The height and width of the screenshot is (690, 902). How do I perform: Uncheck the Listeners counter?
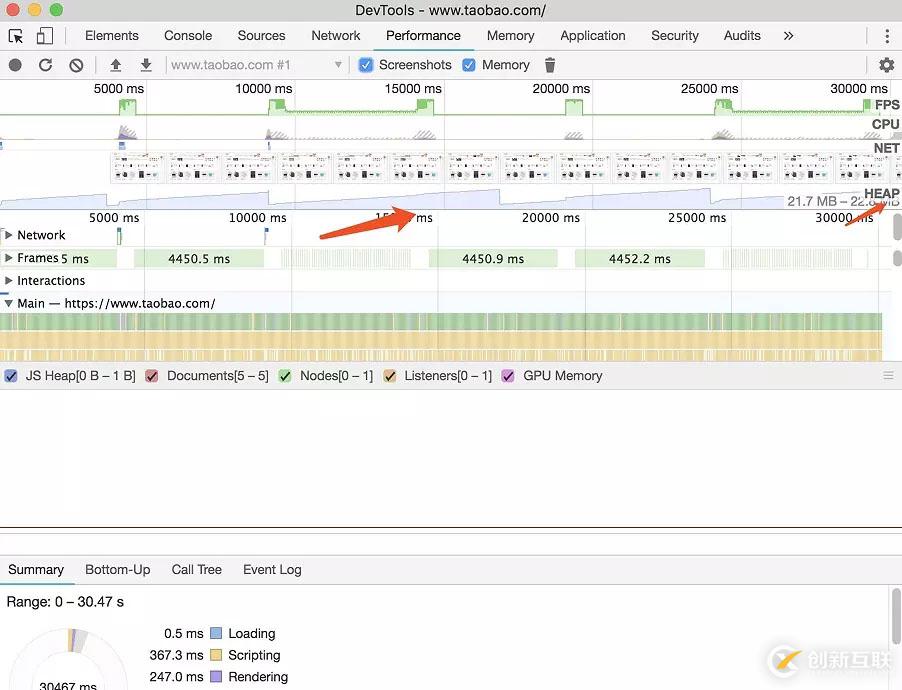[x=389, y=376]
